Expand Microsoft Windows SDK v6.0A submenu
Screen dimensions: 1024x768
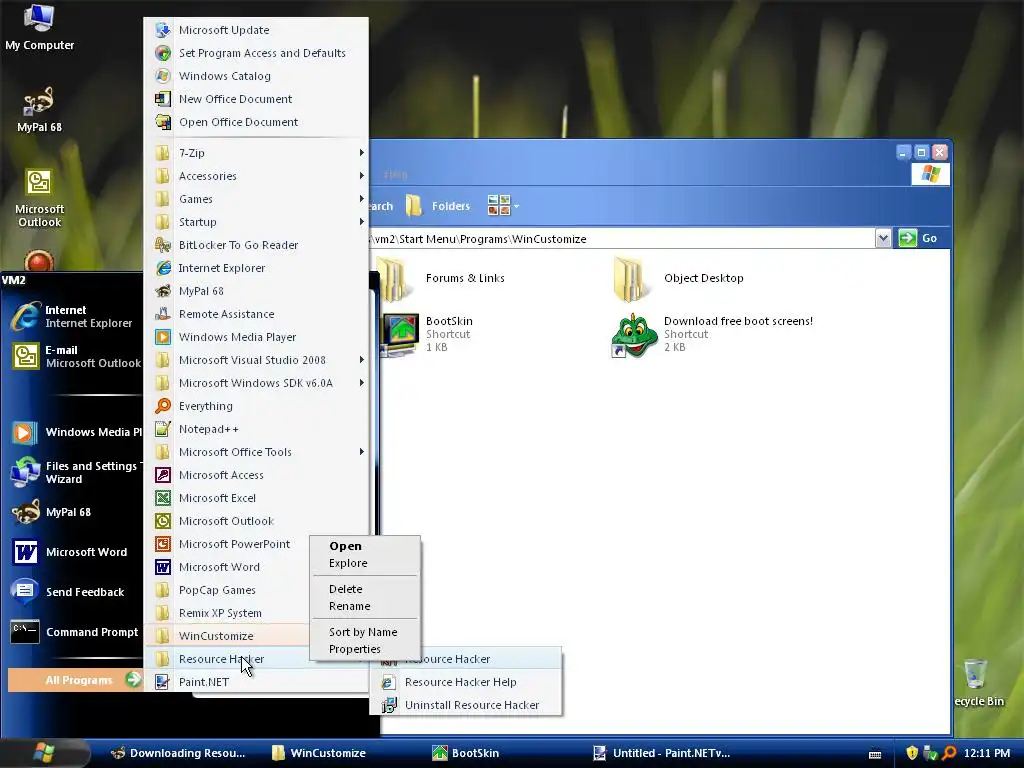coord(256,383)
